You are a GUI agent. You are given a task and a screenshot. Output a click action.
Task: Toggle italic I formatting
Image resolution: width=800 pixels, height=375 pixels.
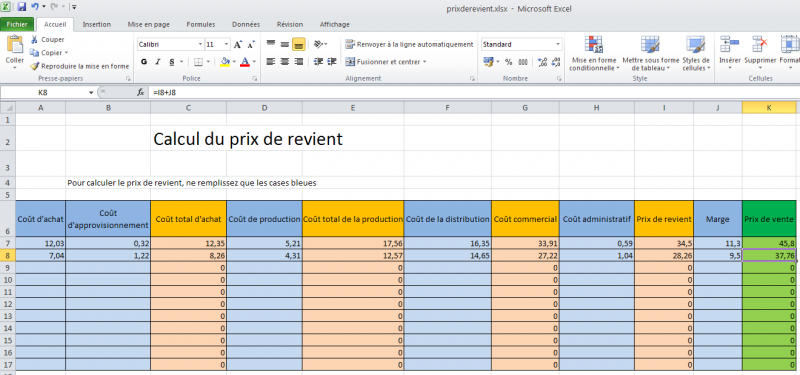158,62
